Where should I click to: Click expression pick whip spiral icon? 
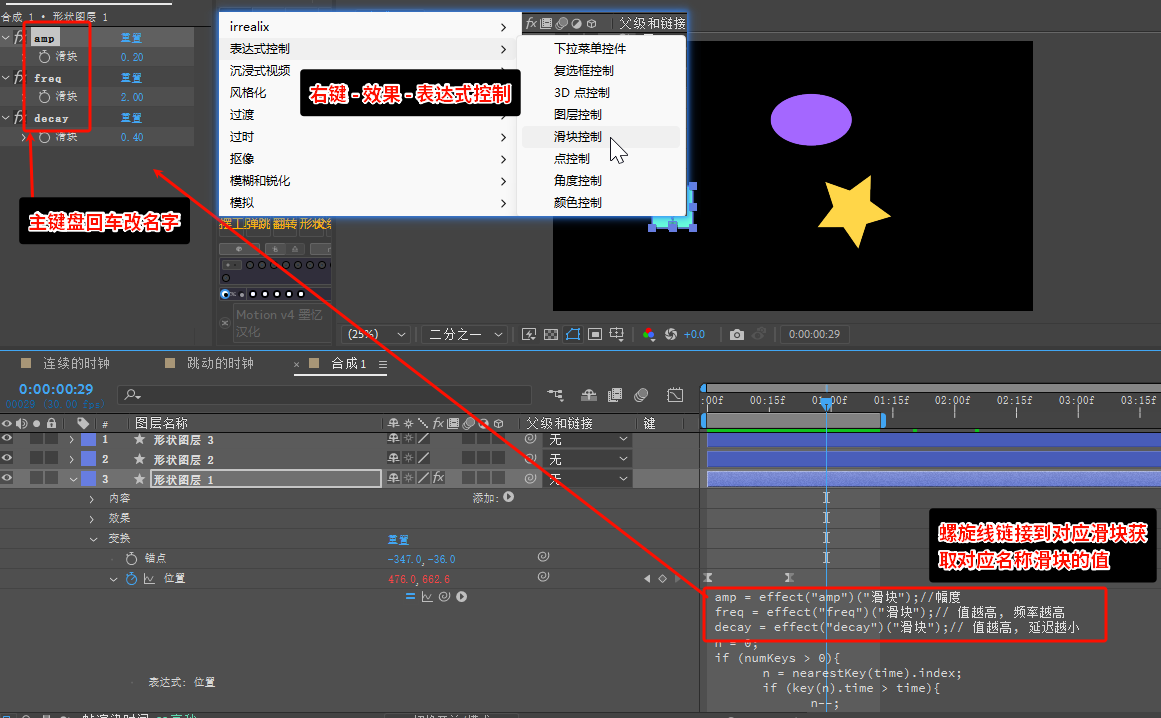click(x=444, y=597)
